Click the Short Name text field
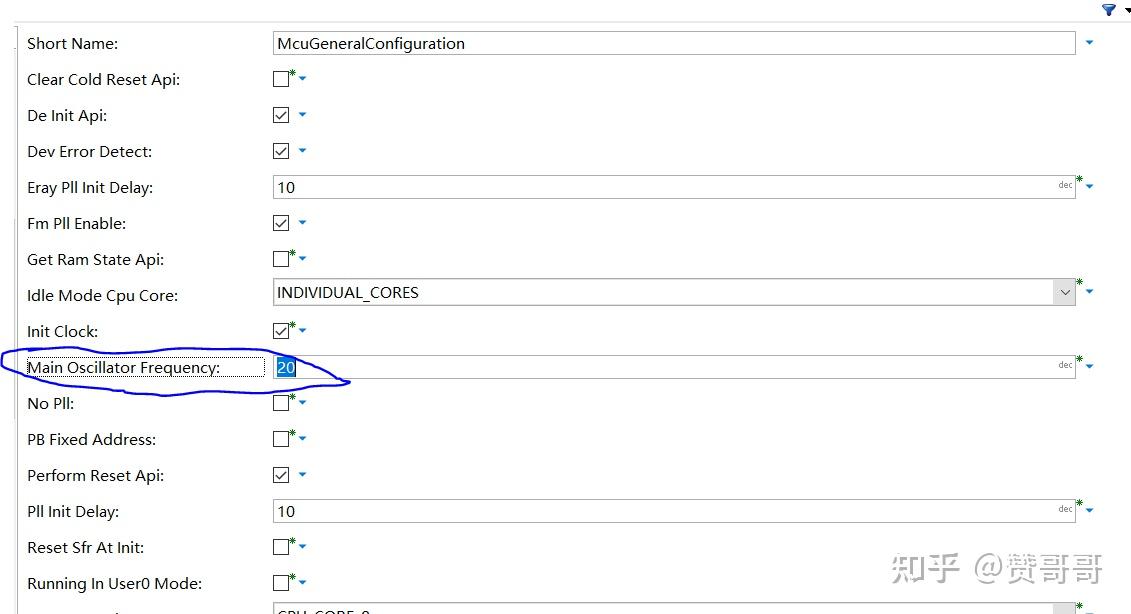 (670, 43)
